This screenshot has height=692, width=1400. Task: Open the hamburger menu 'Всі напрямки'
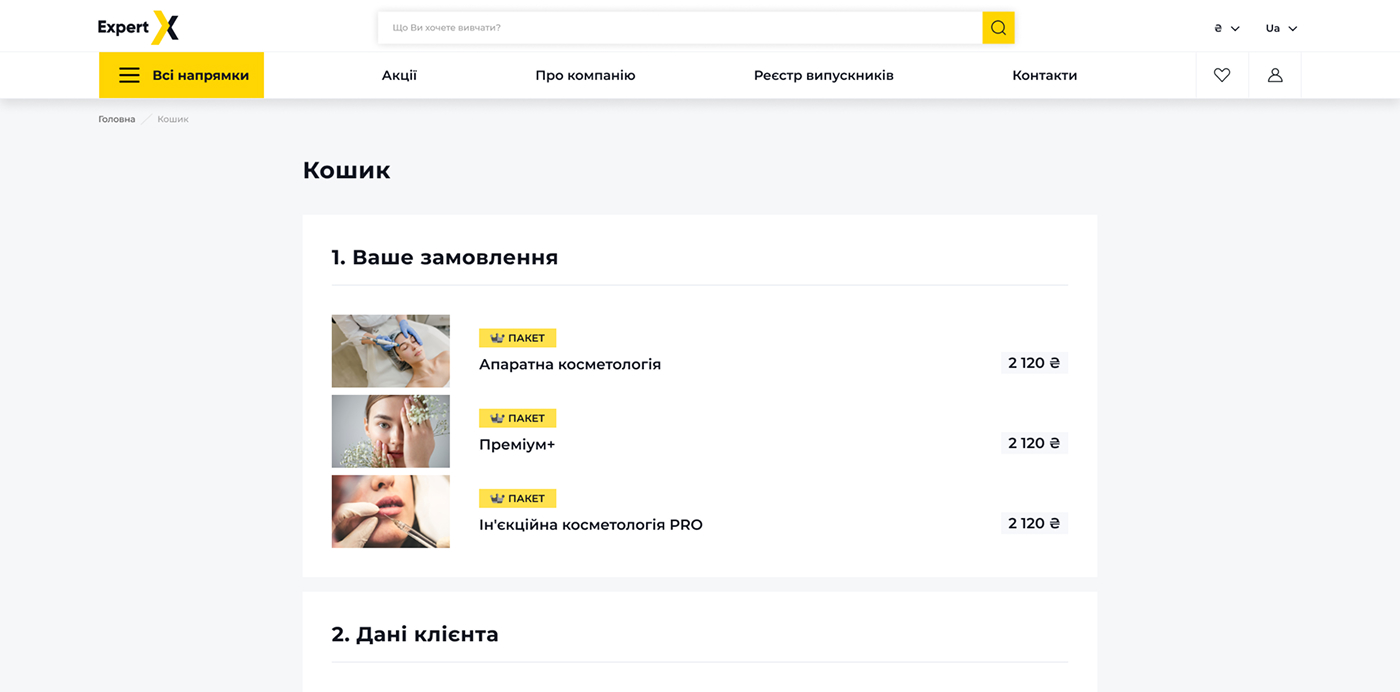(x=182, y=75)
